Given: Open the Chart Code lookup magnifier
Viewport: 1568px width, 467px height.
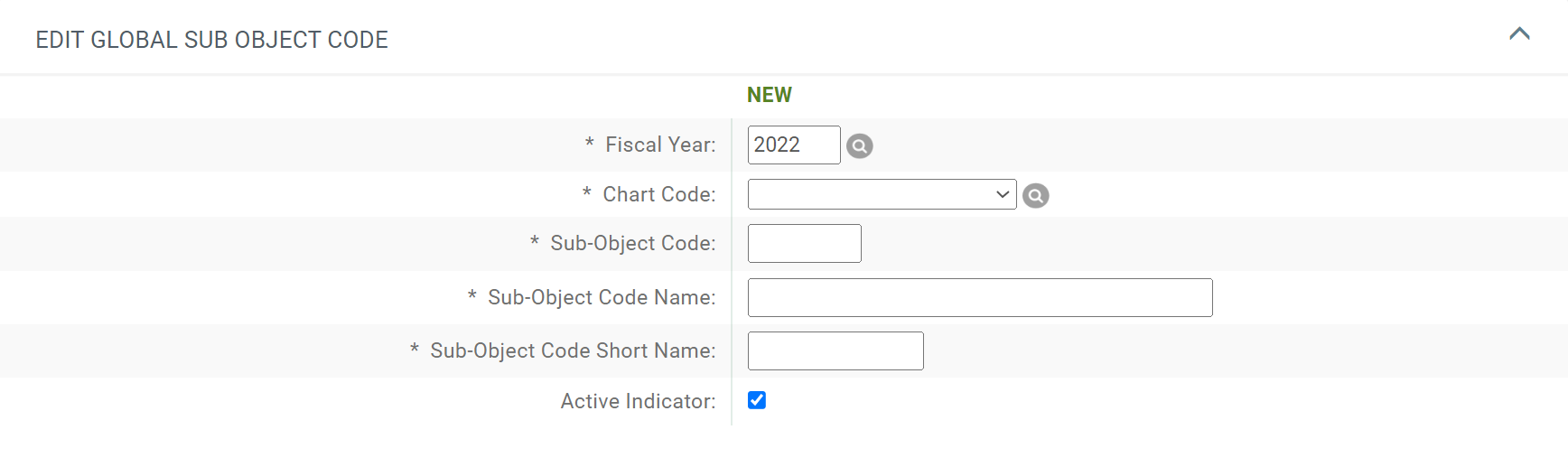Looking at the screenshot, I should (x=1035, y=195).
